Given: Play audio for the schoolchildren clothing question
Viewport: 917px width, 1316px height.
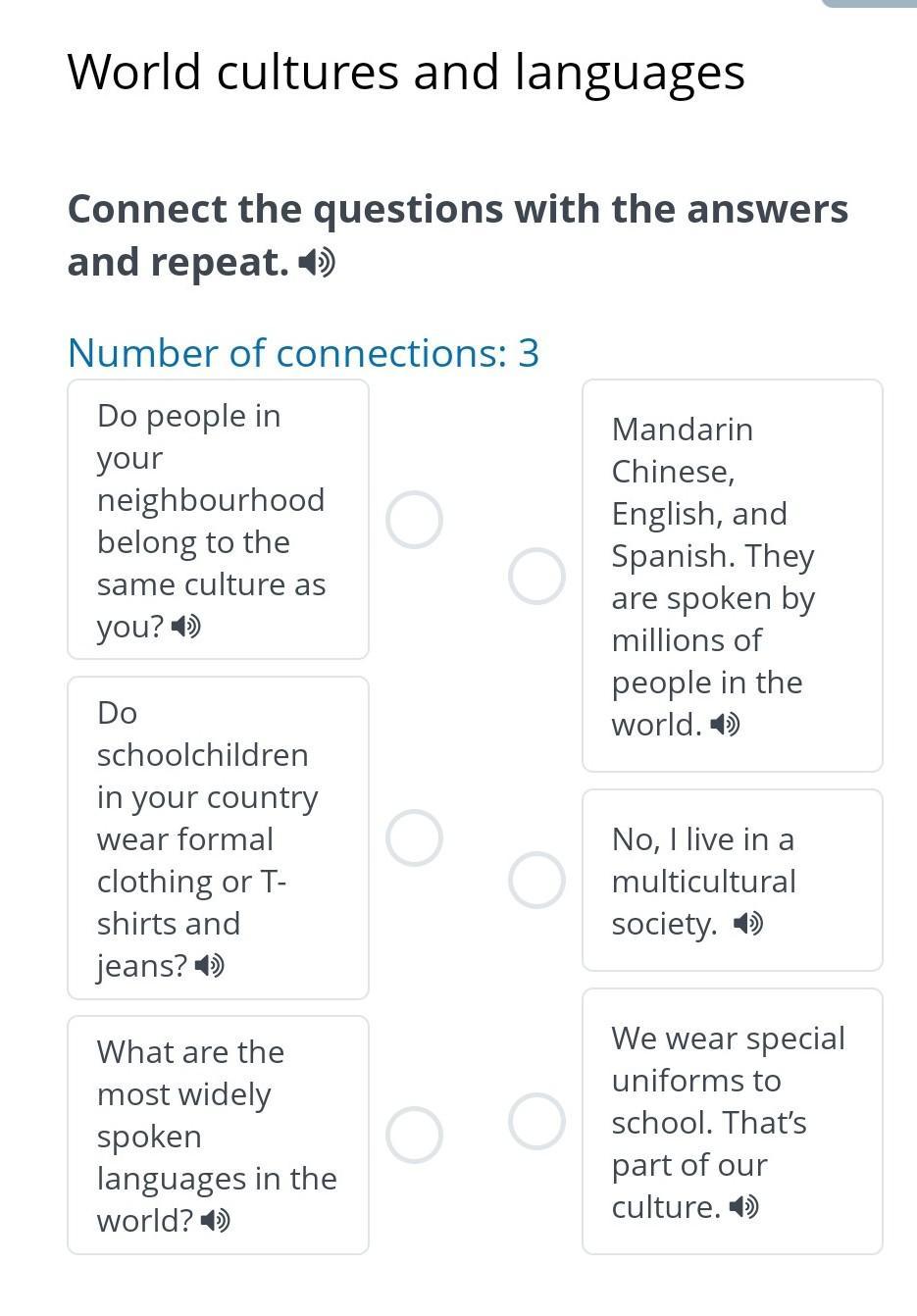Looking at the screenshot, I should [x=209, y=966].
